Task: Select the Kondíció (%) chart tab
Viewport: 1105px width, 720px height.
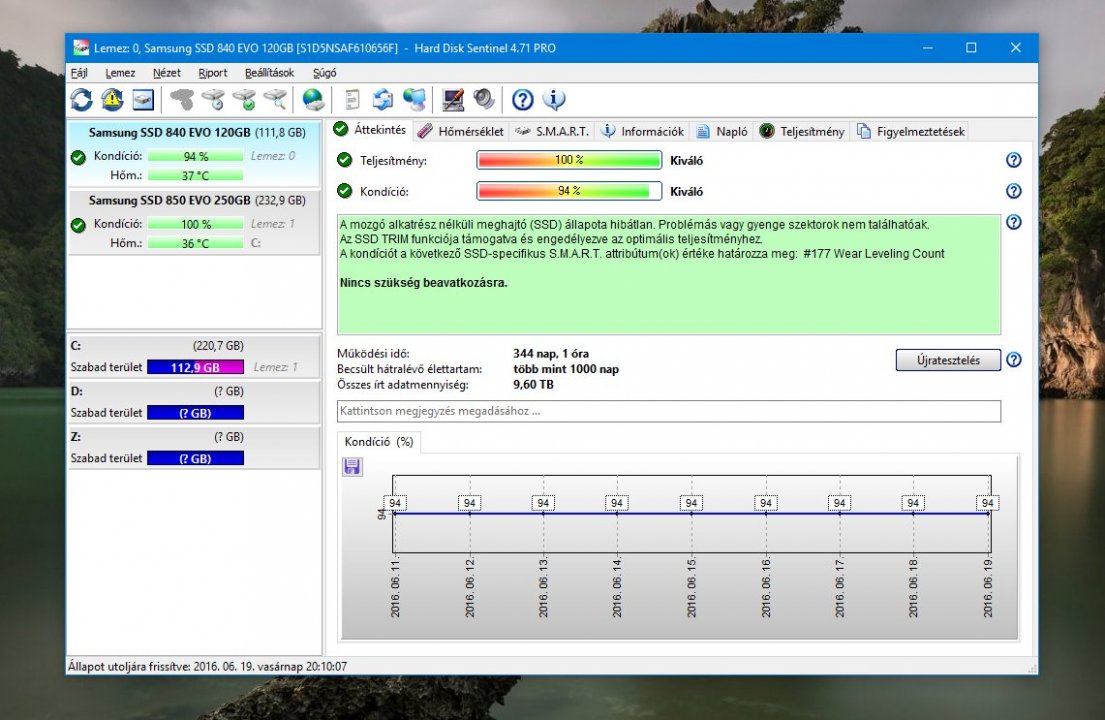Action: click(x=379, y=442)
